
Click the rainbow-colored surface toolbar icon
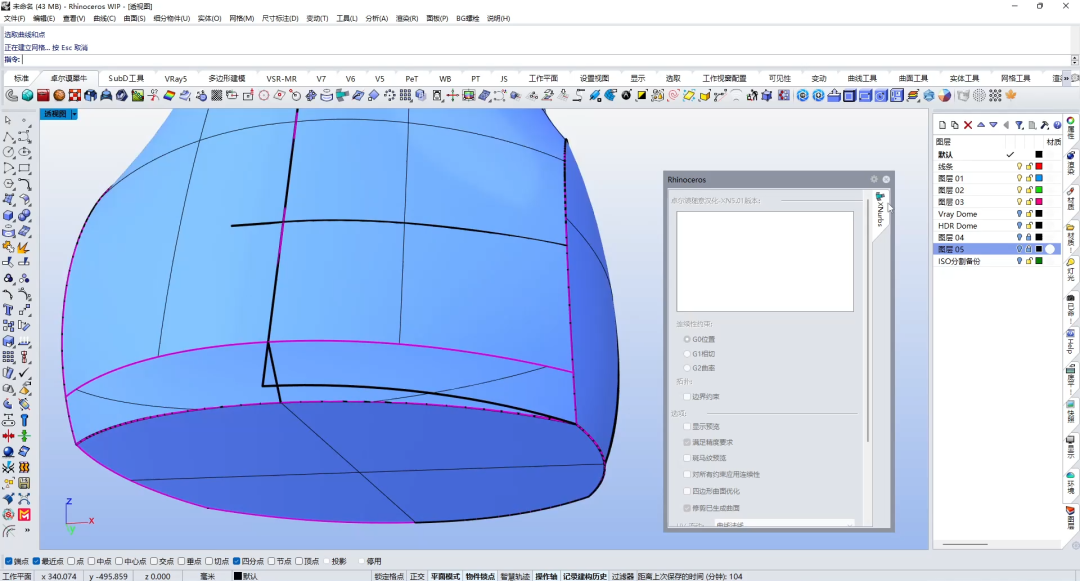[x=169, y=96]
